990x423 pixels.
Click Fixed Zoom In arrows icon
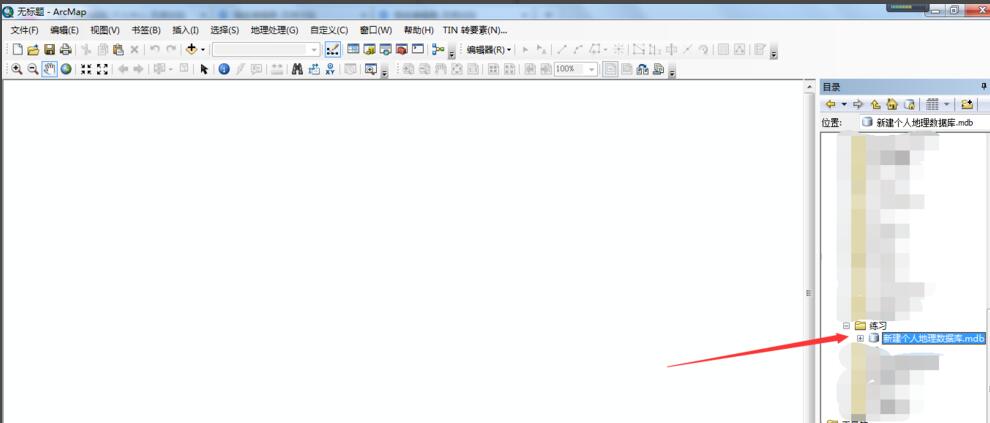pos(86,69)
